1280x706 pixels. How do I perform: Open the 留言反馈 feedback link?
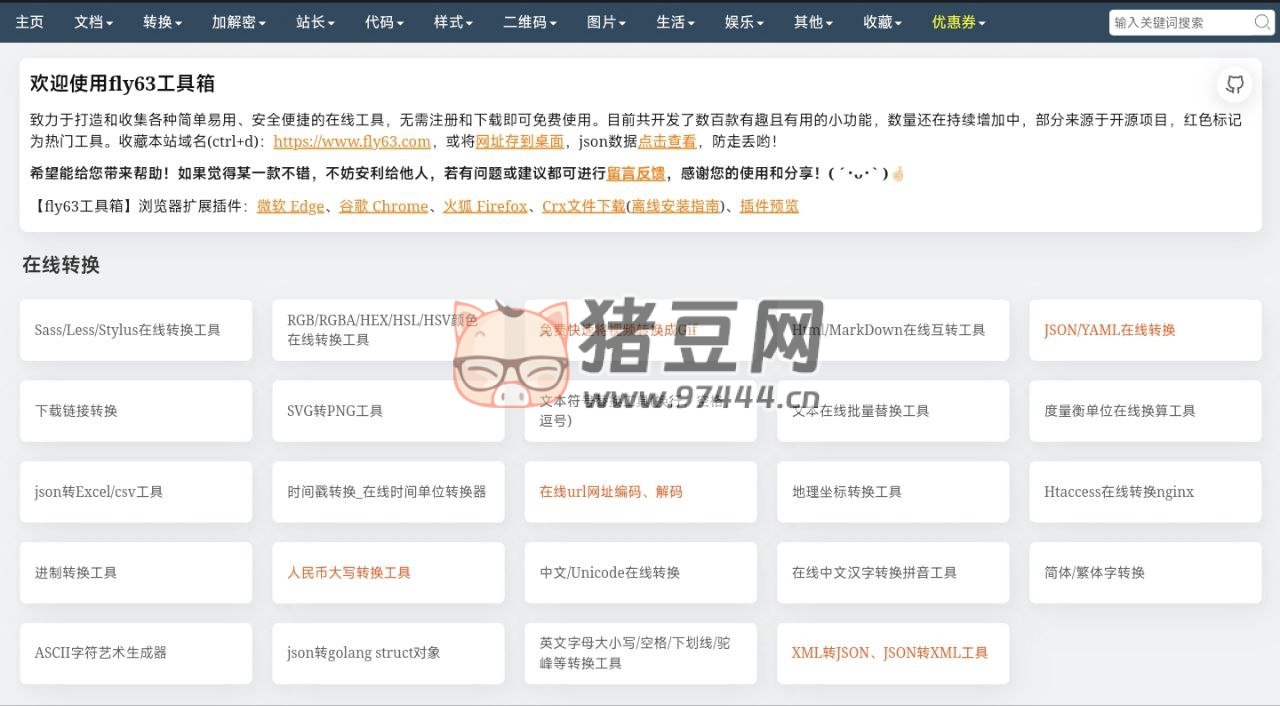[x=637, y=175]
